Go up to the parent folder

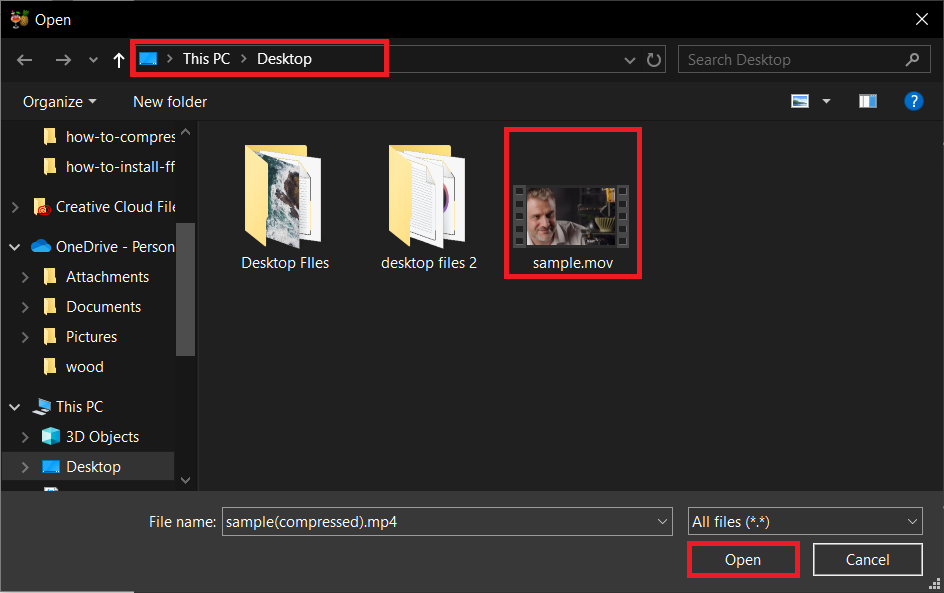(x=117, y=59)
